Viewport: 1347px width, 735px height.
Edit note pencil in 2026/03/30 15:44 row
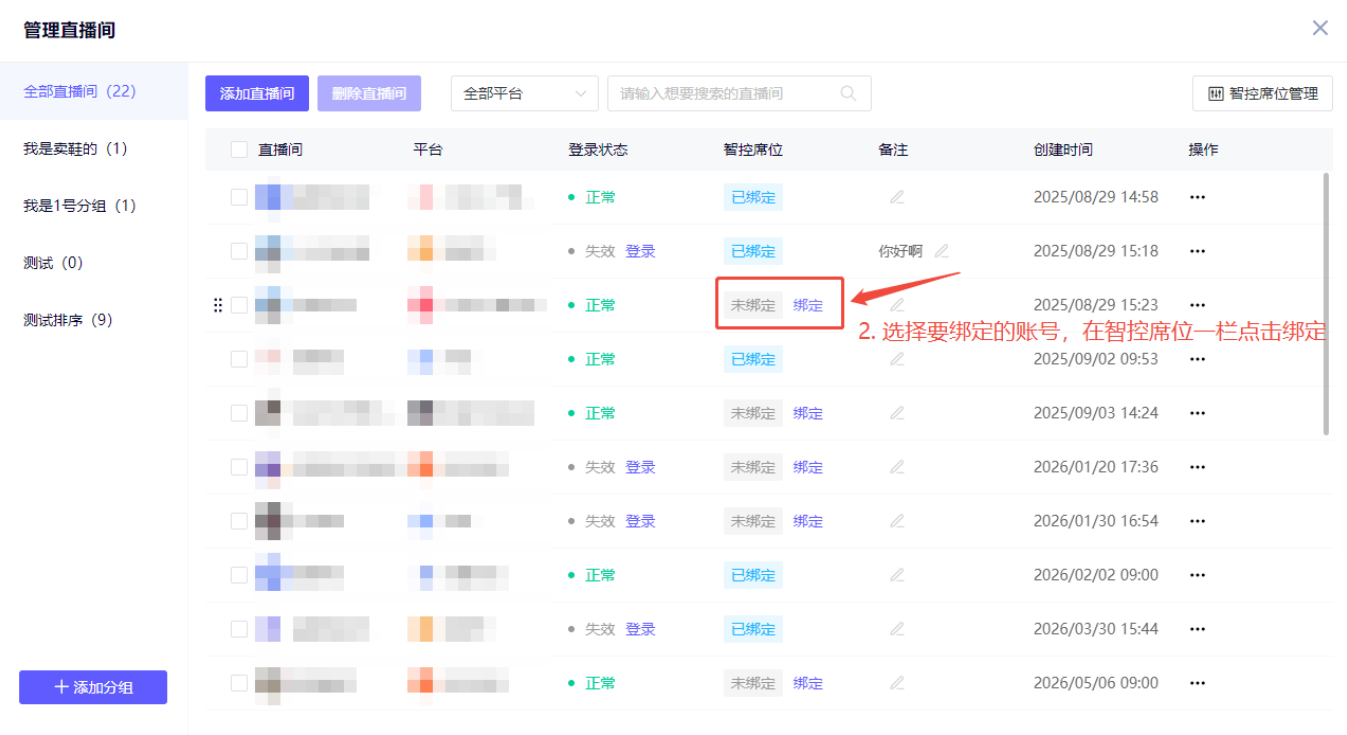tap(897, 629)
